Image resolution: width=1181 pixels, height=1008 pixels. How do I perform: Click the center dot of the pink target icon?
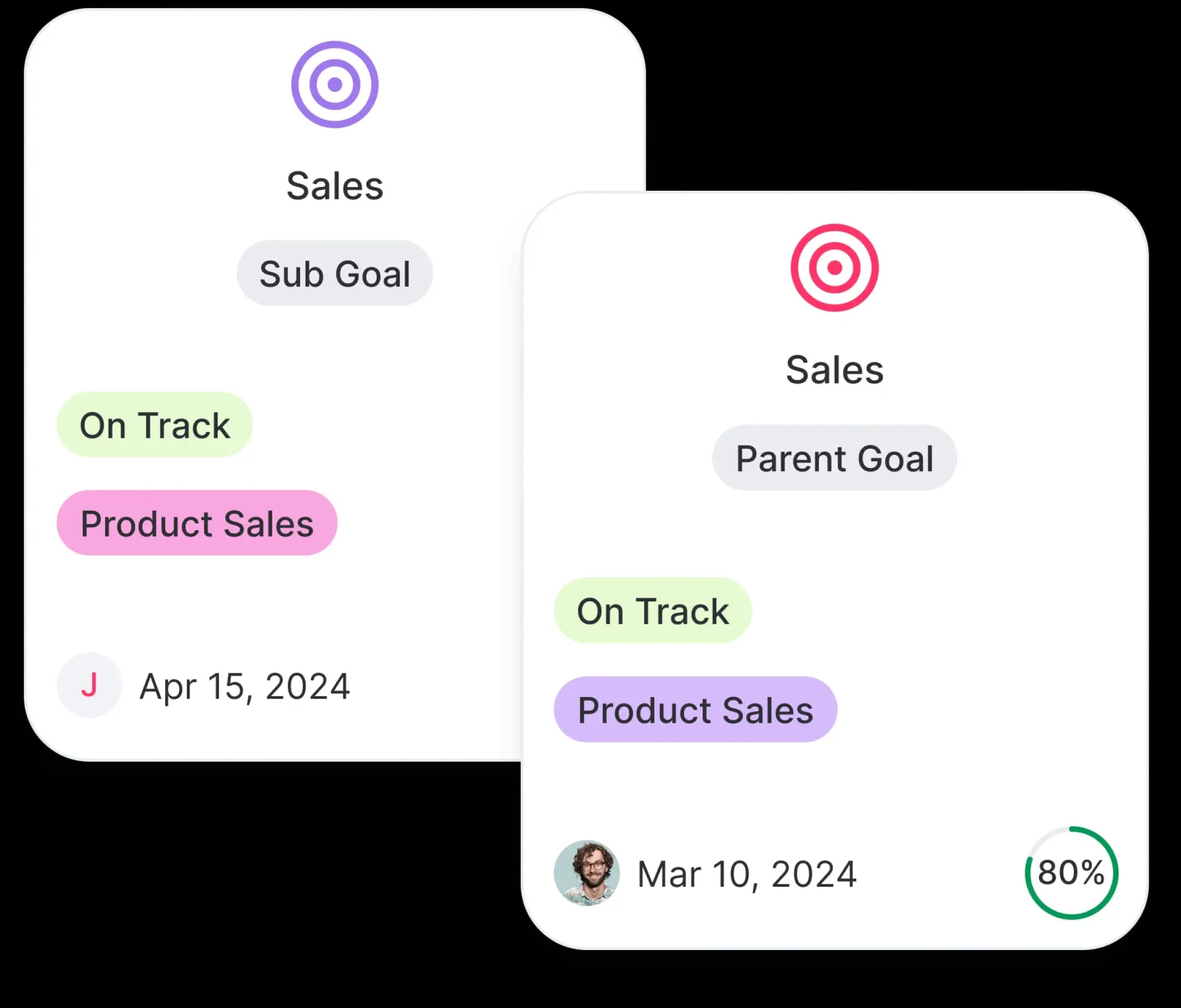tap(834, 268)
